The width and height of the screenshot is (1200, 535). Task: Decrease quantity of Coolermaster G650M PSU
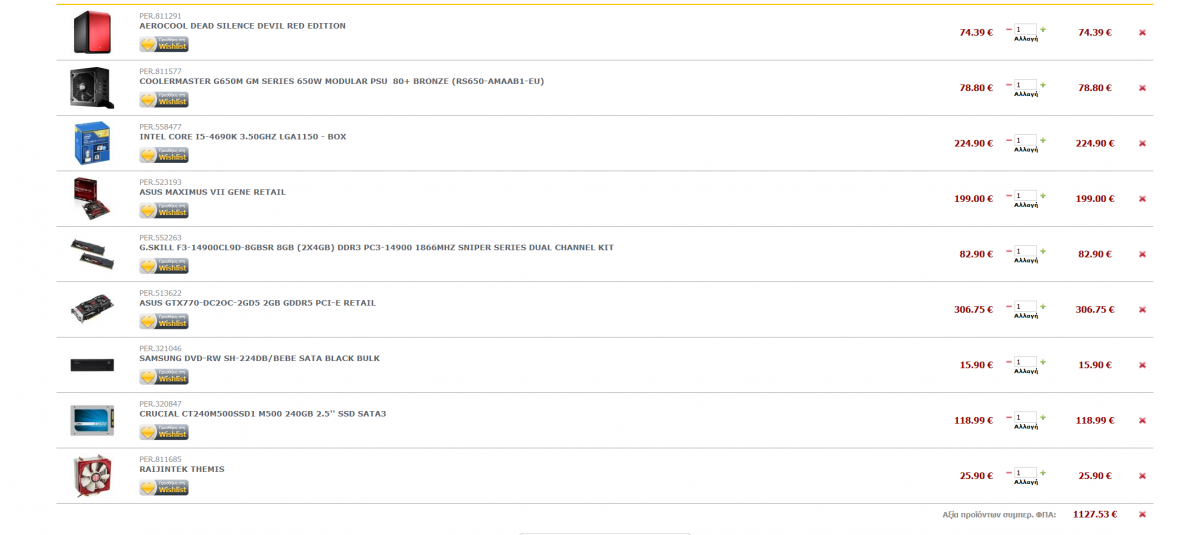coord(1009,84)
